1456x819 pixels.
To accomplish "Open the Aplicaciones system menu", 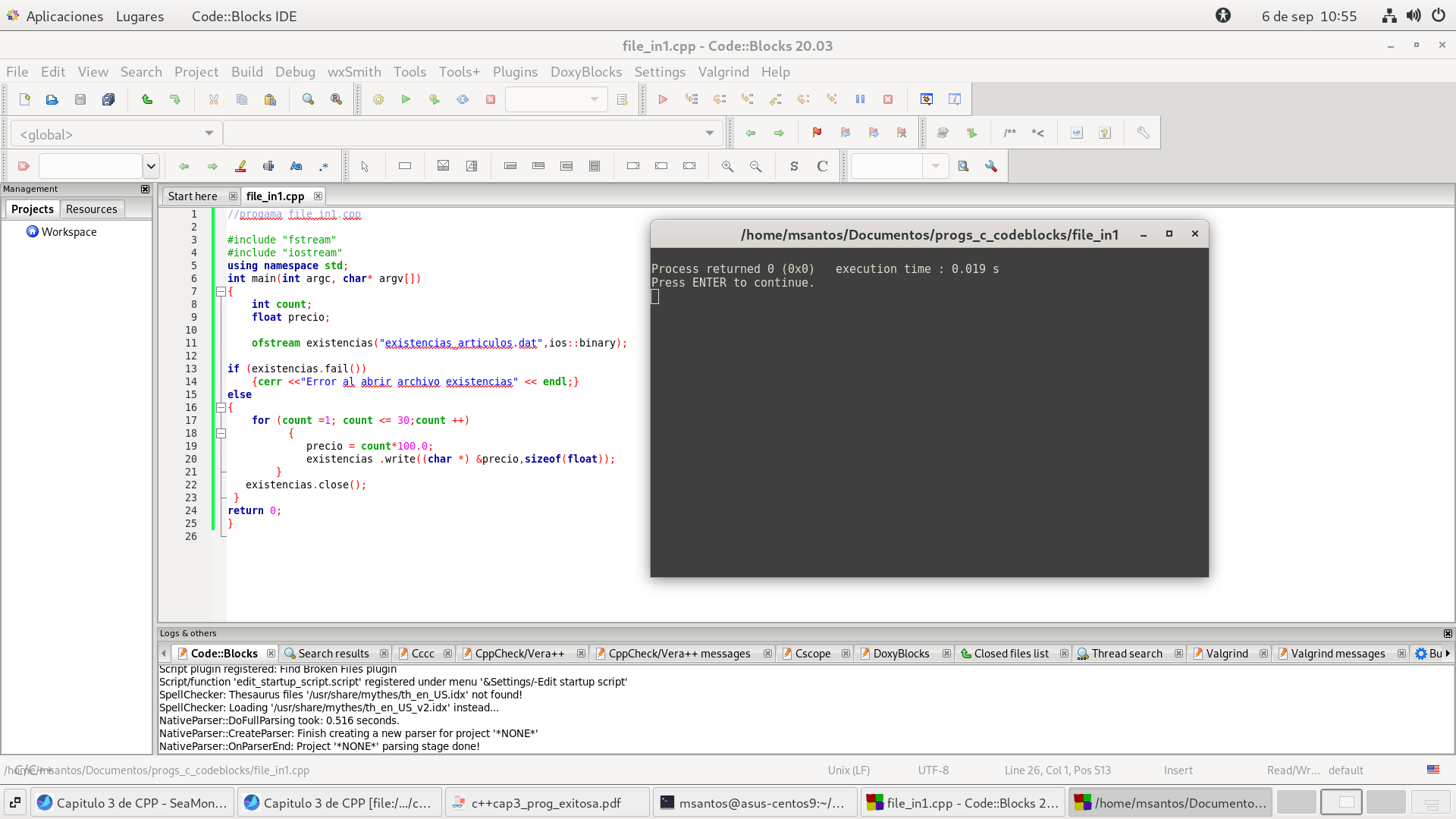I will pyautogui.click(x=64, y=16).
